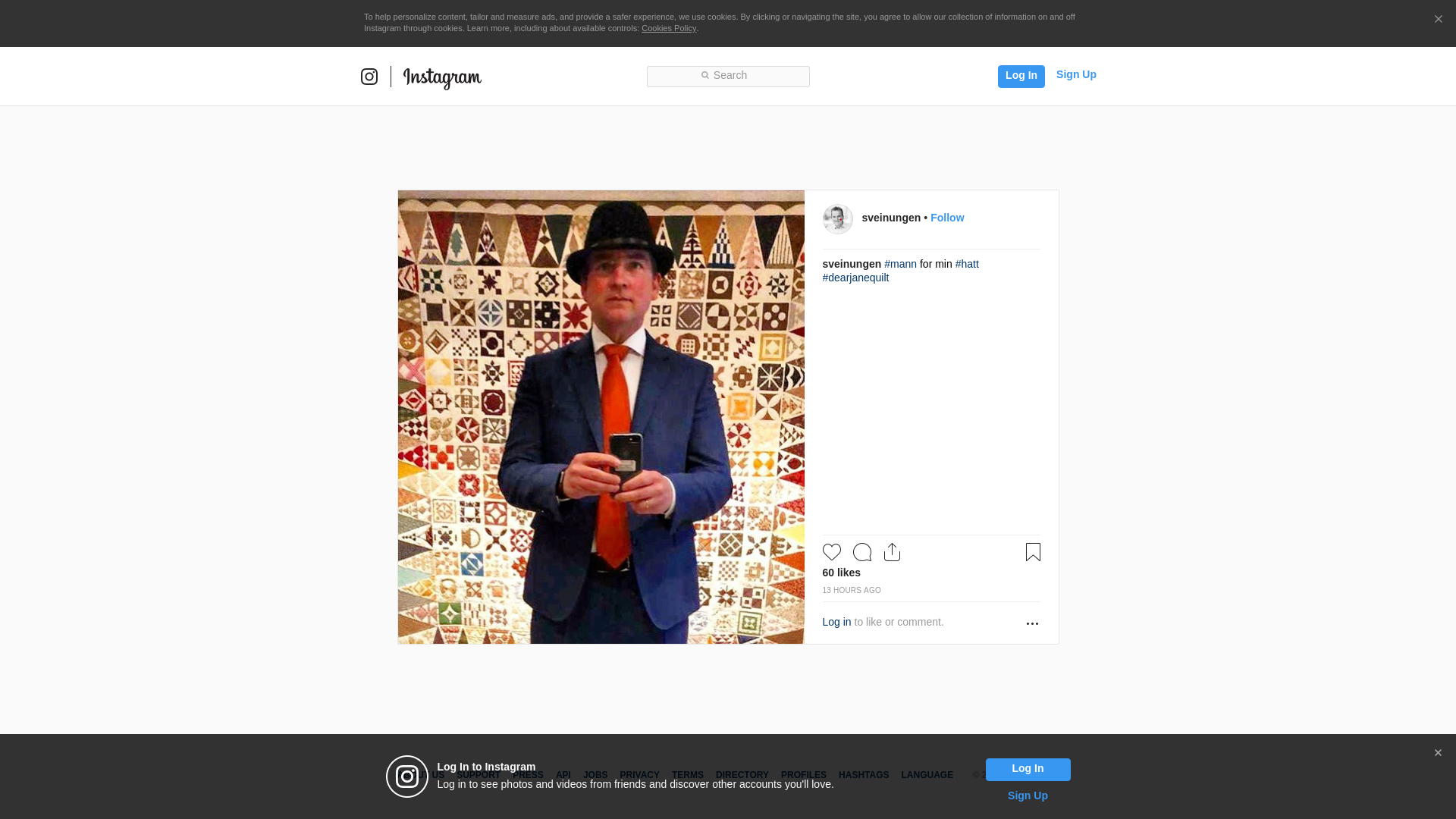Open the 13 HOURS AGO timestamp
The width and height of the screenshot is (1456, 819).
pos(852,590)
